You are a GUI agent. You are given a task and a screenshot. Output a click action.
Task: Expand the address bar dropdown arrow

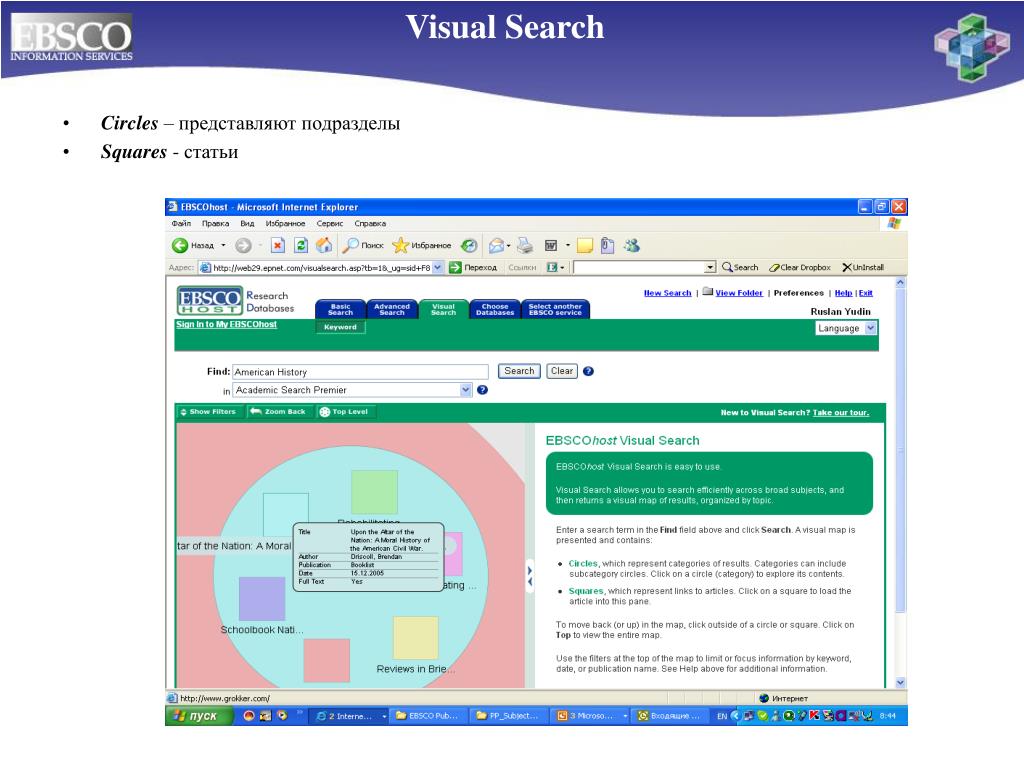coord(438,267)
